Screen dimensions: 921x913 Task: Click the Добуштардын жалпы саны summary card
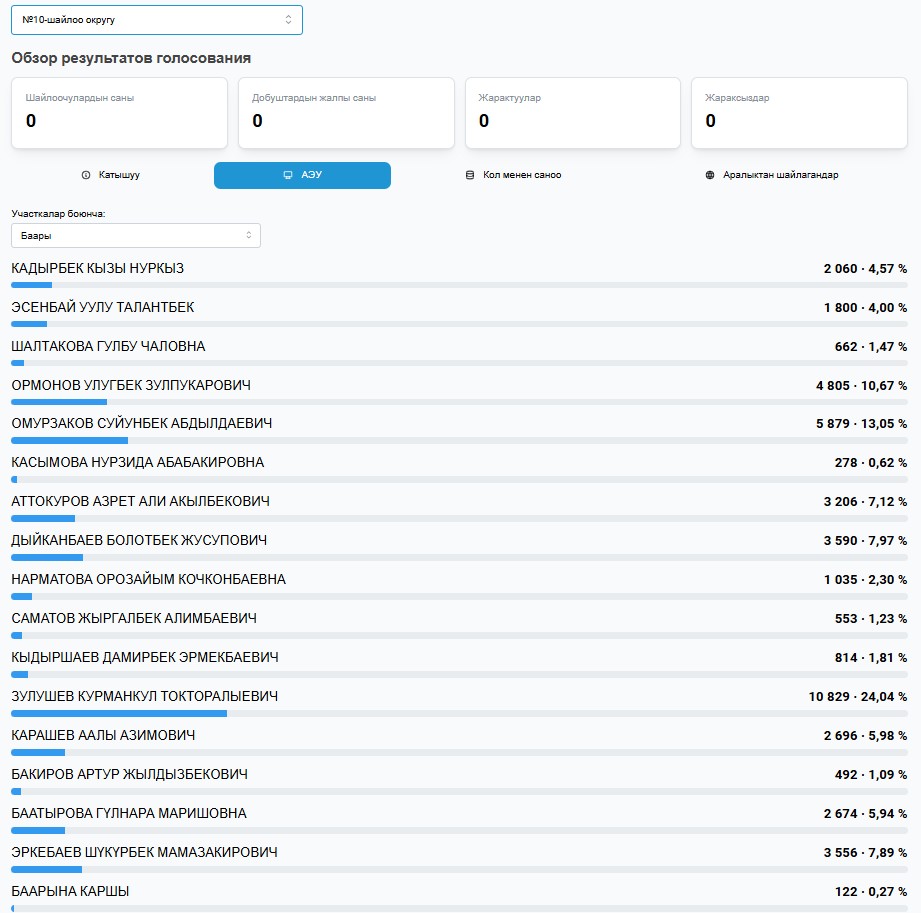tap(345, 113)
